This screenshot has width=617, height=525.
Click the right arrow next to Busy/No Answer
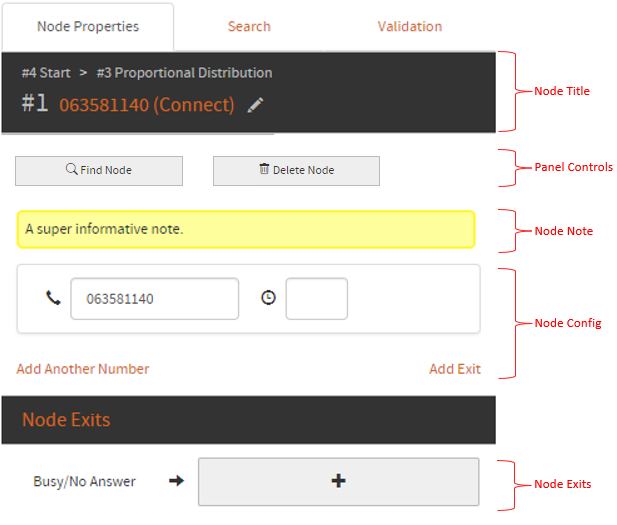tap(176, 481)
